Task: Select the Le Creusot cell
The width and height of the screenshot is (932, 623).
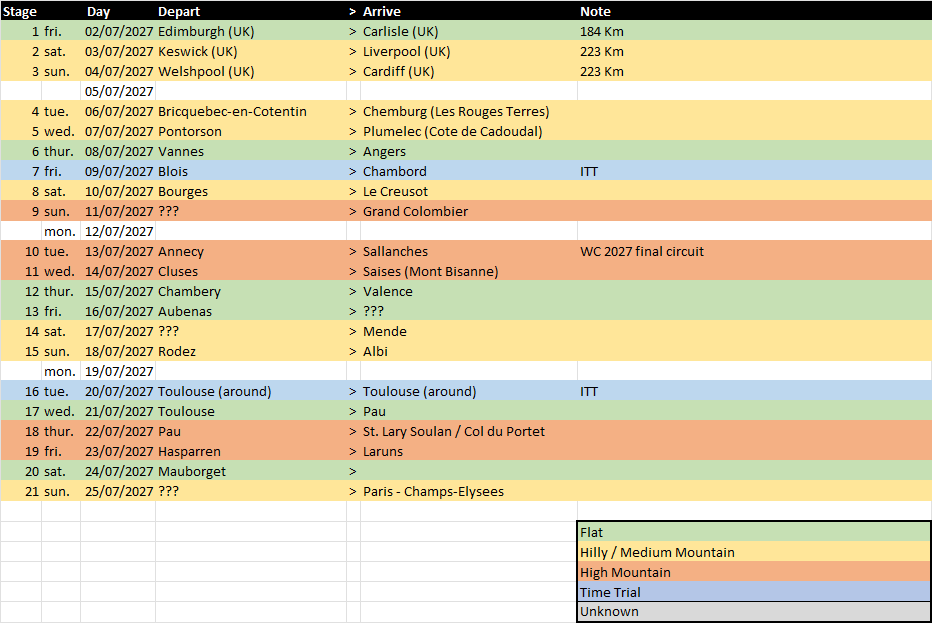Action: pos(468,191)
